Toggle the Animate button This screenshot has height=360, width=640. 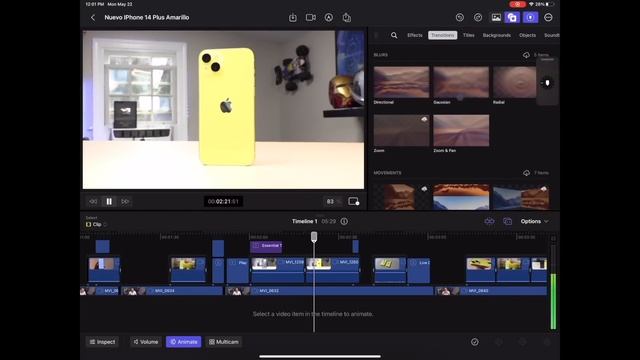[184, 342]
